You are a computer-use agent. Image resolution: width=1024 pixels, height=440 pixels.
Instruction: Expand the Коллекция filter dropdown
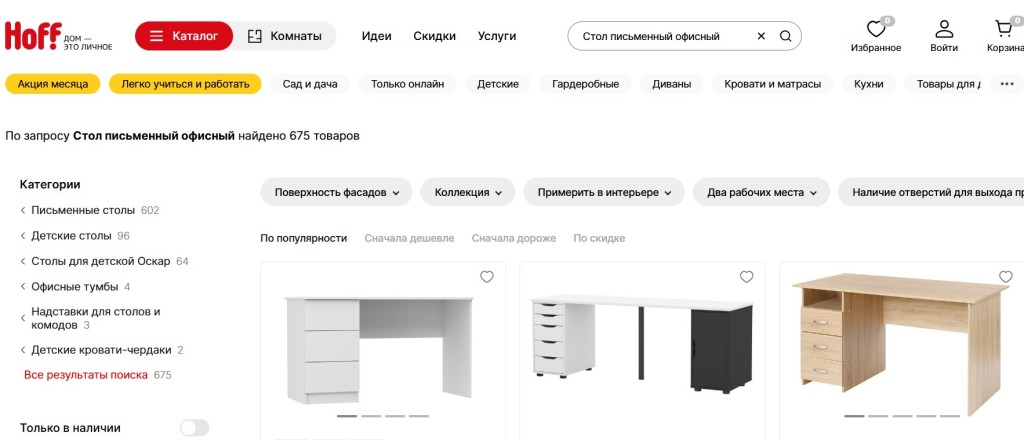point(468,192)
